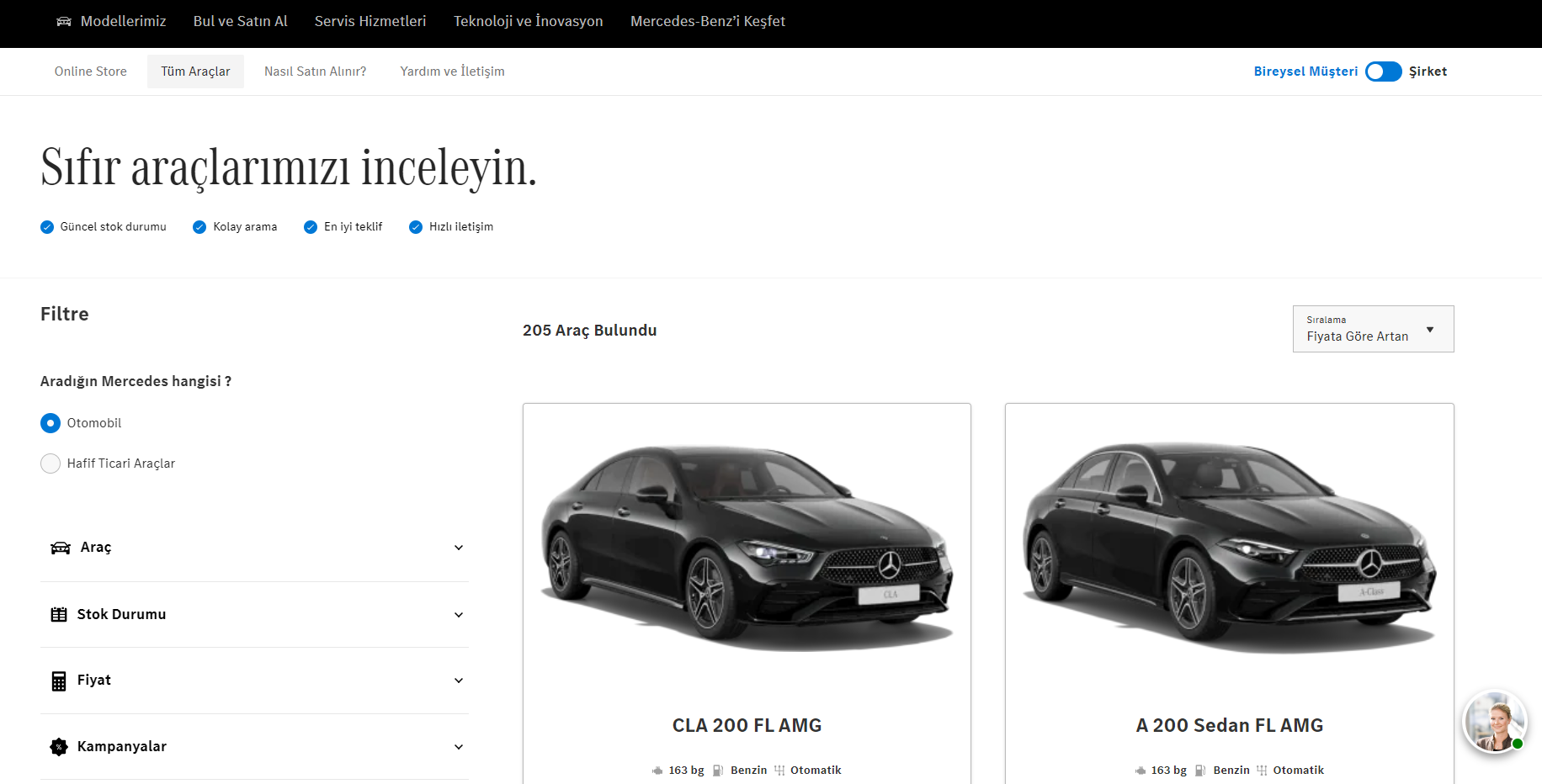1542x784 pixels.
Task: Click the checkmark icon beside Hızlı iletişim
Action: pyautogui.click(x=416, y=227)
